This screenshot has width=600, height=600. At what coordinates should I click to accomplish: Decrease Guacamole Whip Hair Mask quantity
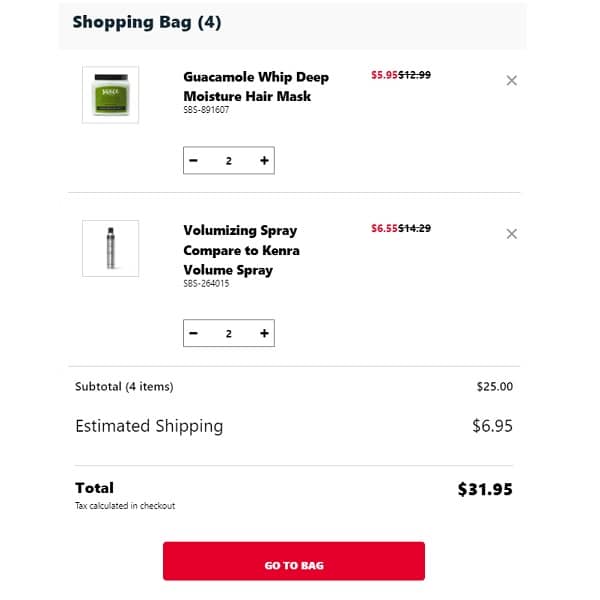click(194, 161)
